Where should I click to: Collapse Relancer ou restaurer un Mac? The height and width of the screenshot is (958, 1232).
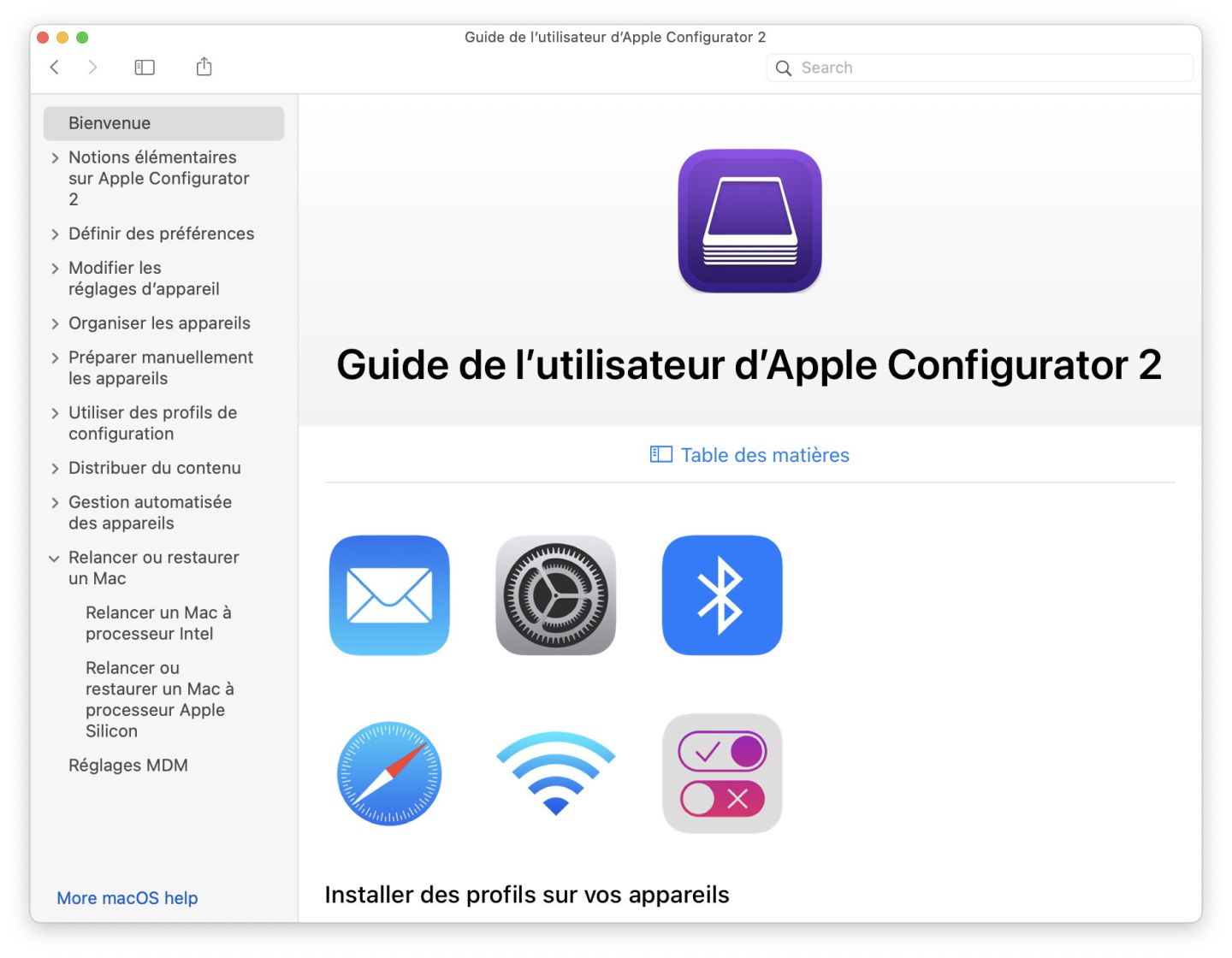coord(55,559)
